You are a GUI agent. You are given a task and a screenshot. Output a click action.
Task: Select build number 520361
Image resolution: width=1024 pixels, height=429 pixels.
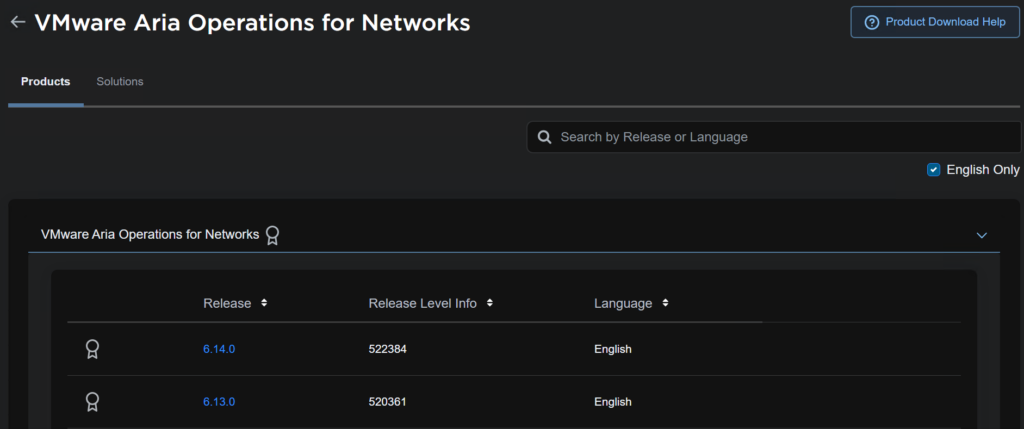point(388,402)
